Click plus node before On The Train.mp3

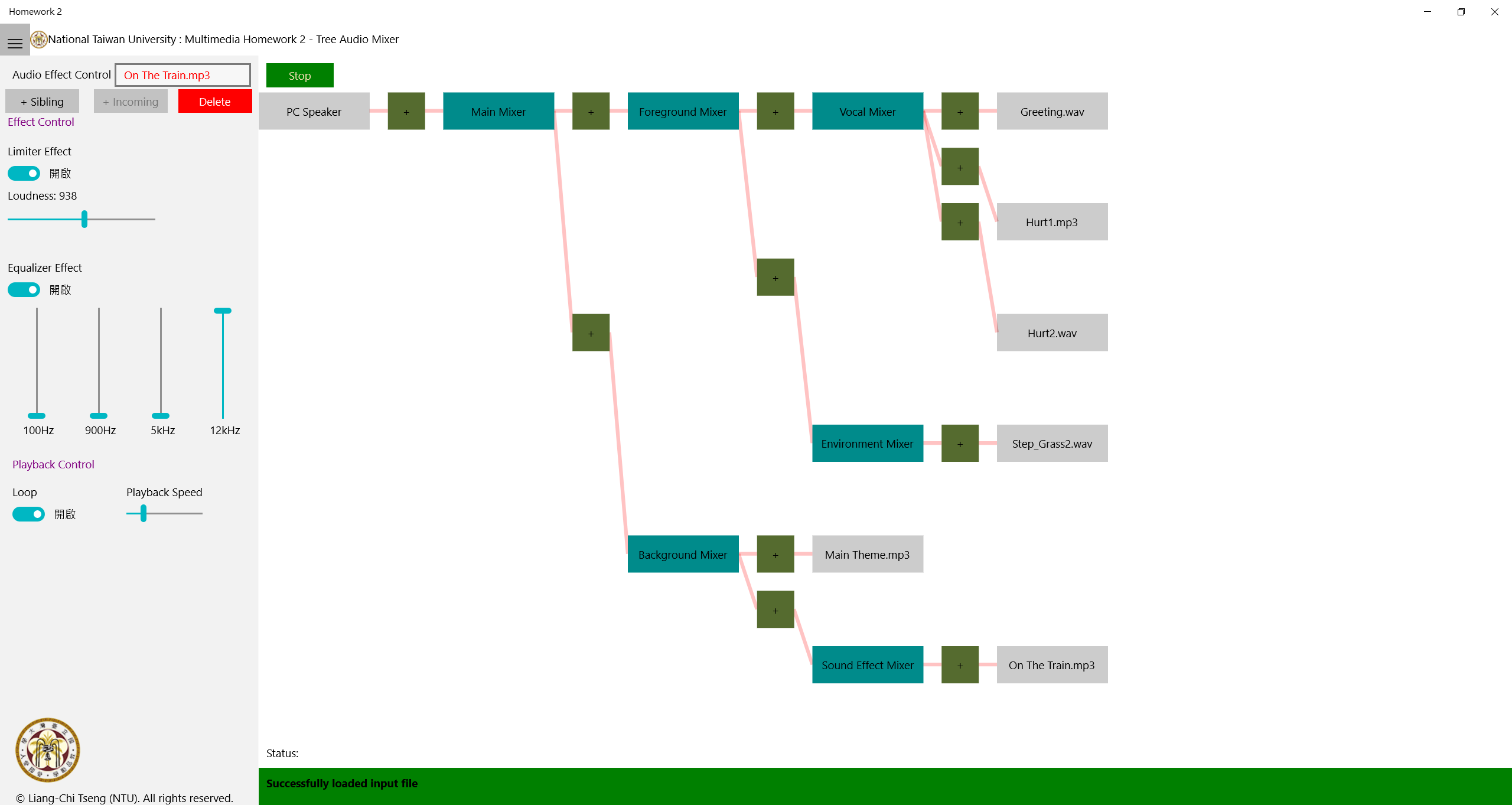(x=960, y=665)
